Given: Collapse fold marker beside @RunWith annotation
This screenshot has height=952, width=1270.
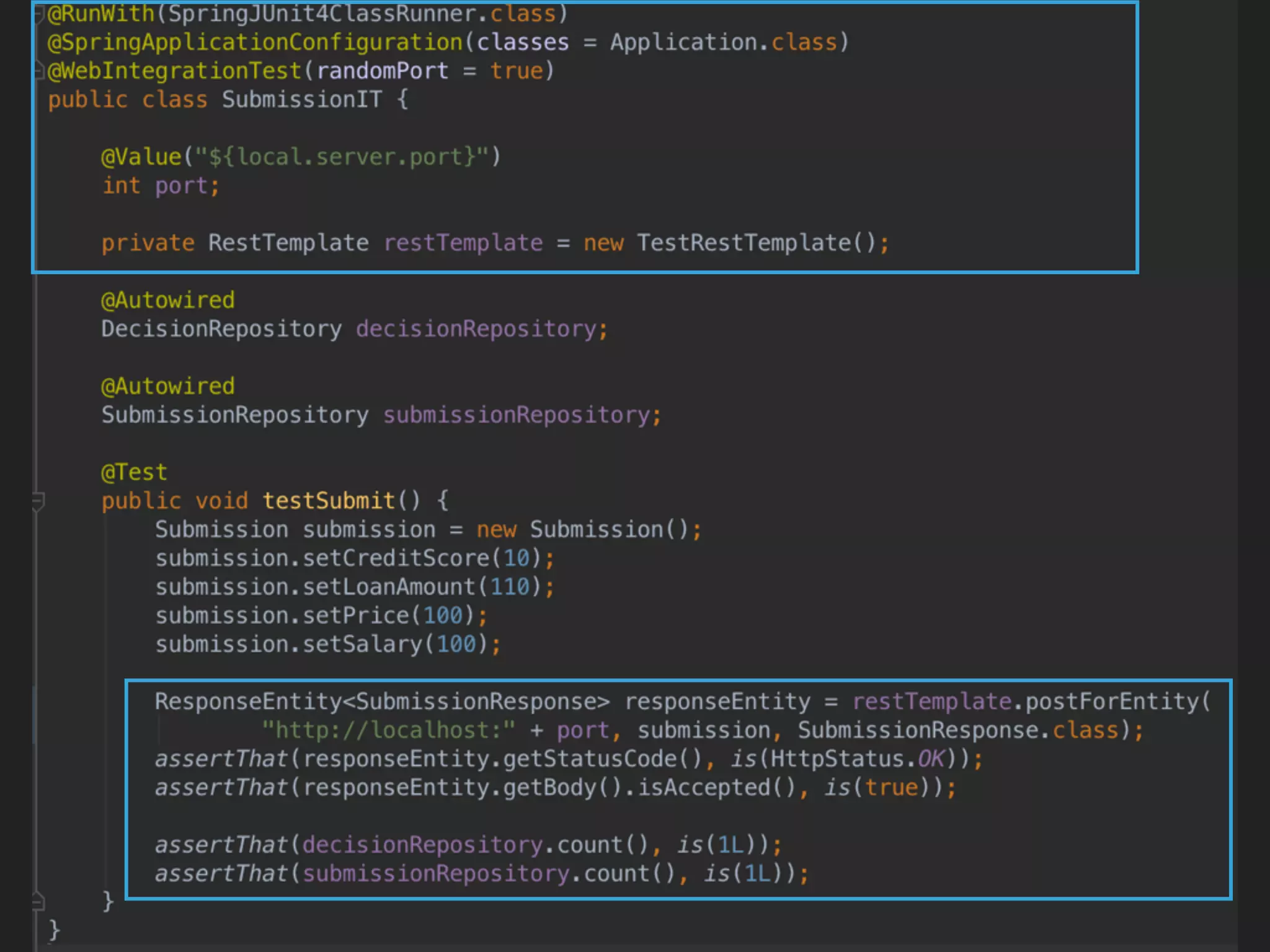Looking at the screenshot, I should pos(38,14).
